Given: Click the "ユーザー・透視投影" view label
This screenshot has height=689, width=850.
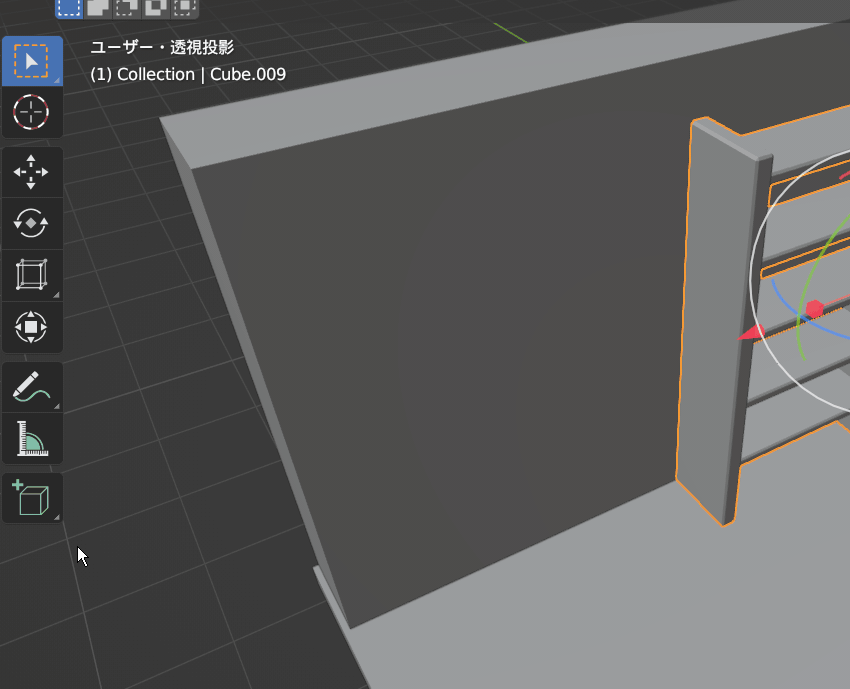Looking at the screenshot, I should pos(162,47).
